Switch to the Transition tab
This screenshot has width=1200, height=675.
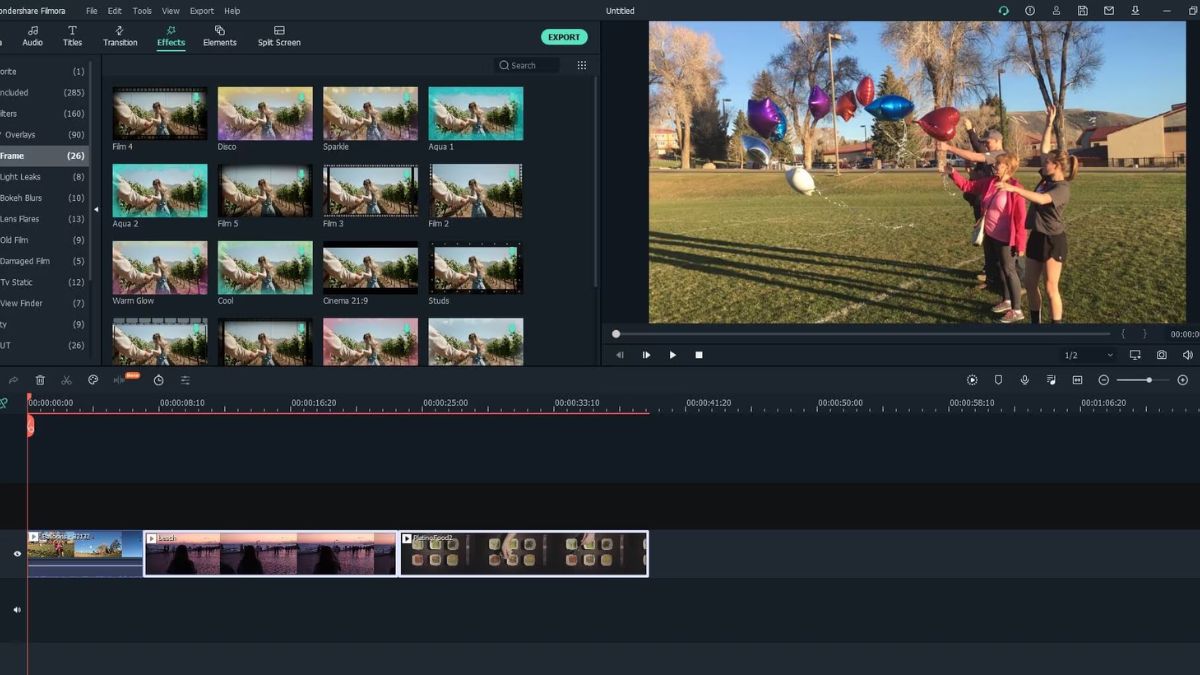pos(120,37)
